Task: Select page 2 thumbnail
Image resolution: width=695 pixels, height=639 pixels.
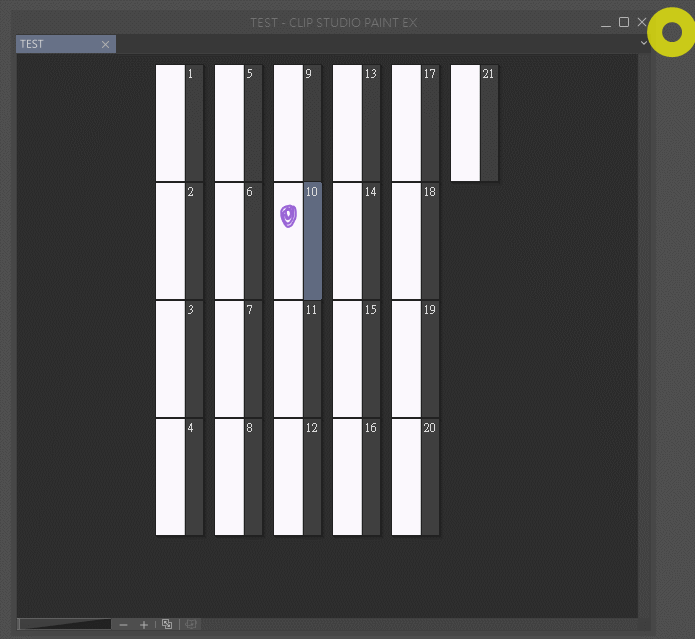Action: [x=170, y=241]
